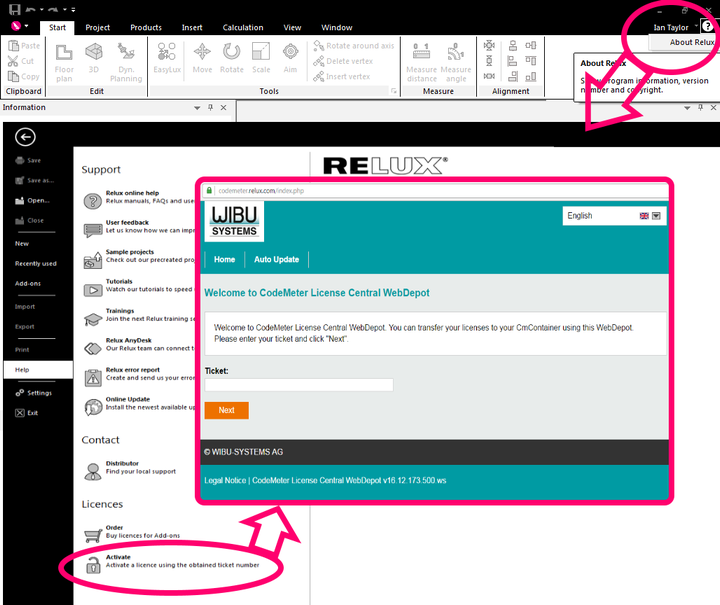Click the Tutorials play icon
This screenshot has width=720, height=605.
(x=92, y=289)
